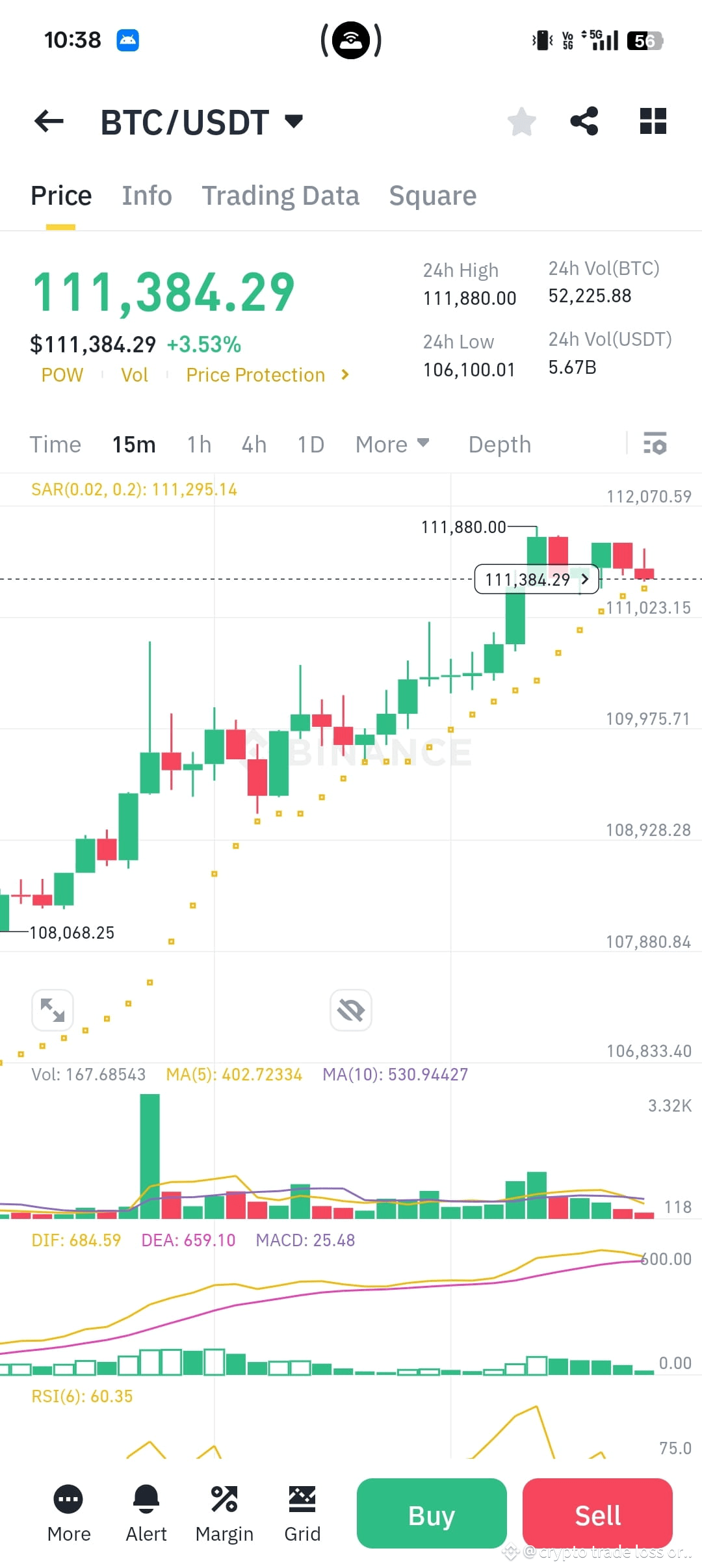Tap the Vol tag

(x=135, y=375)
